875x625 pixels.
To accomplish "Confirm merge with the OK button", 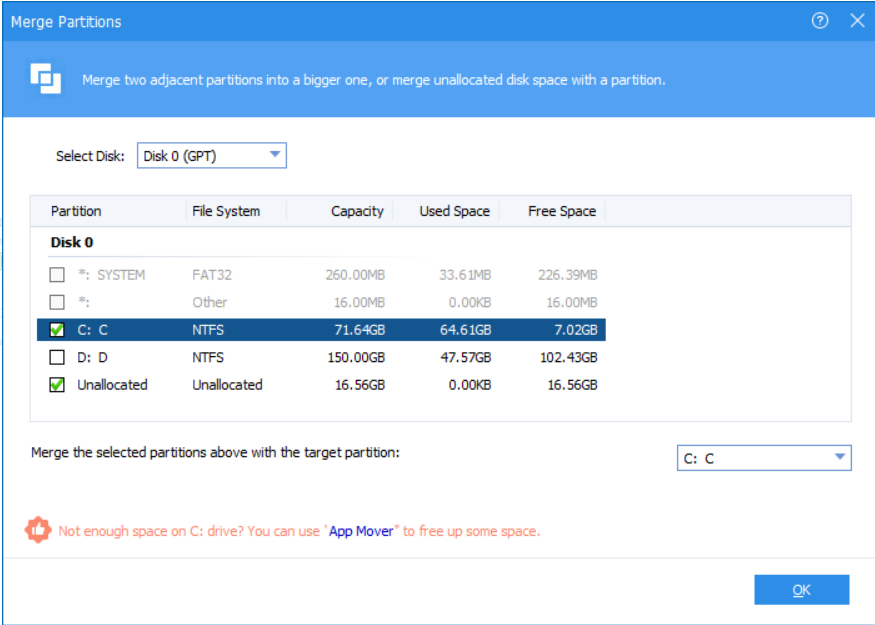I will [801, 590].
